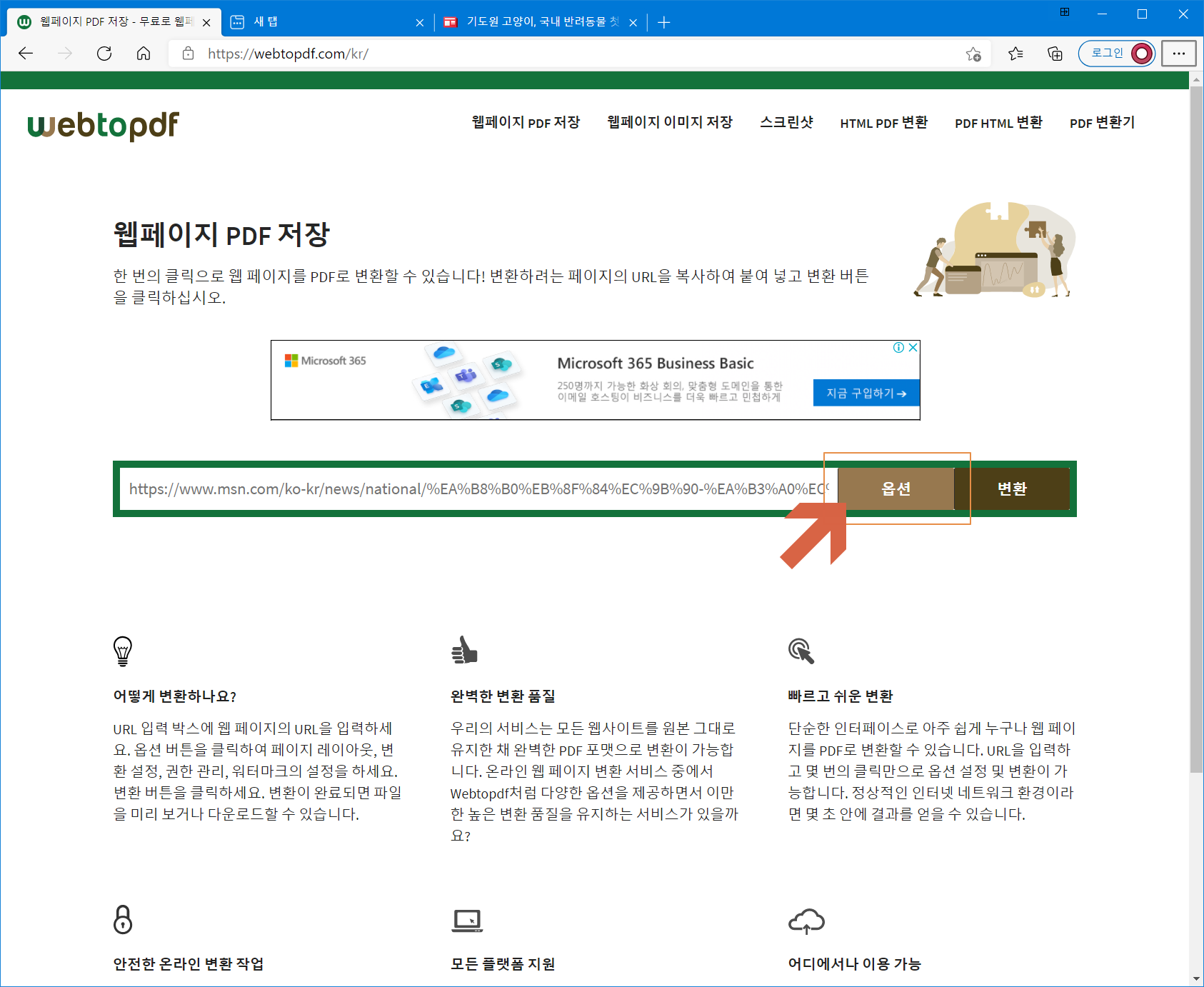Click the address bar URL
Viewport: 1204px width, 987px height.
[x=289, y=54]
